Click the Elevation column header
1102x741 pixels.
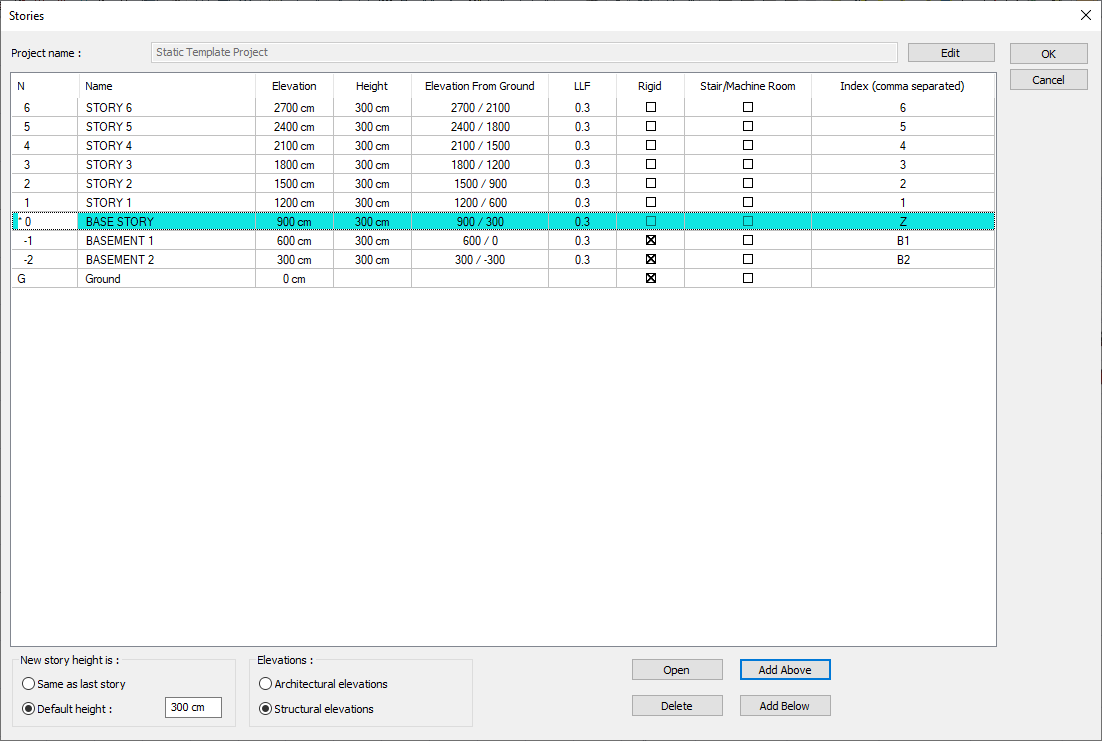294,86
